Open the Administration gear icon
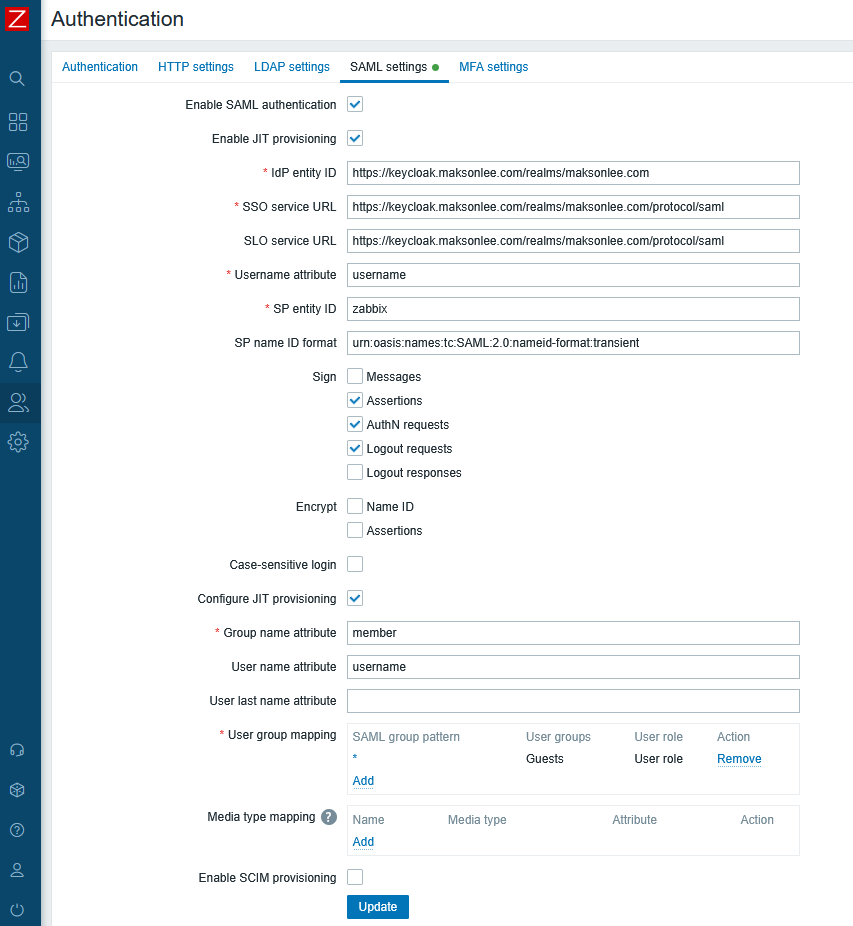The image size is (853, 926). pyautogui.click(x=18, y=442)
